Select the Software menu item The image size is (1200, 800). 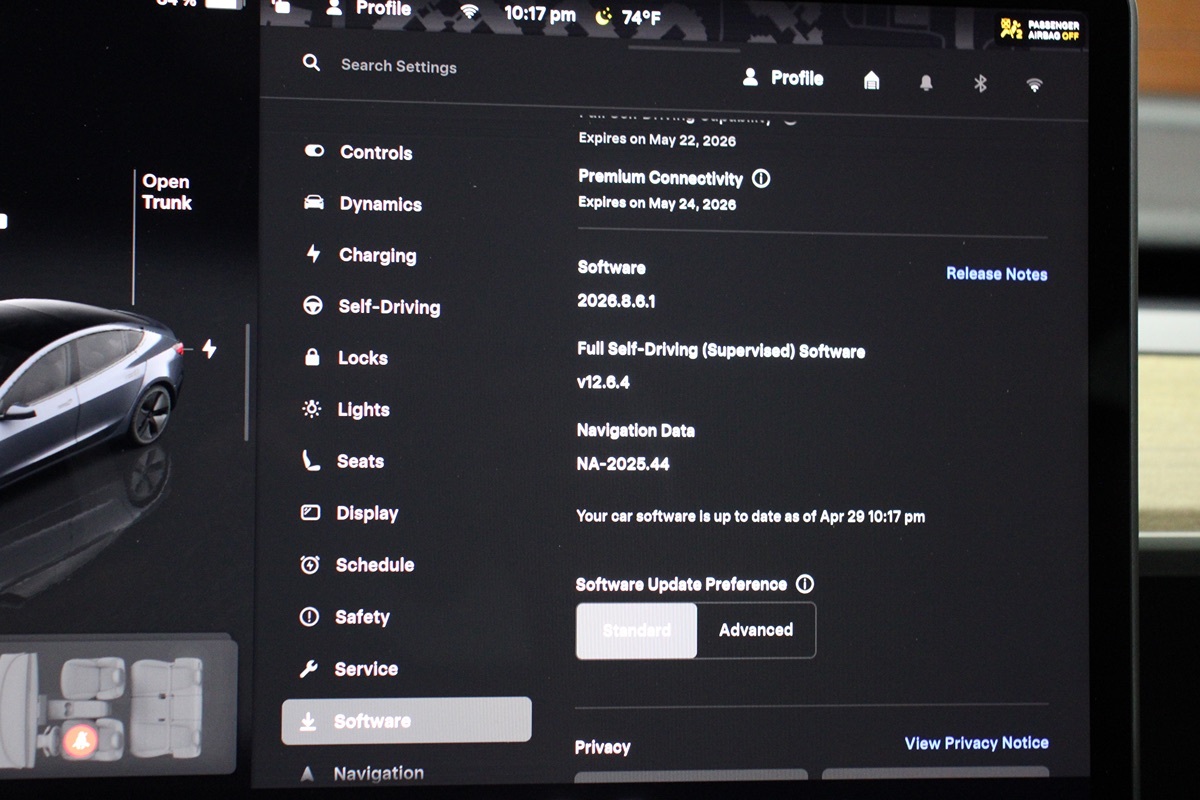coord(406,720)
